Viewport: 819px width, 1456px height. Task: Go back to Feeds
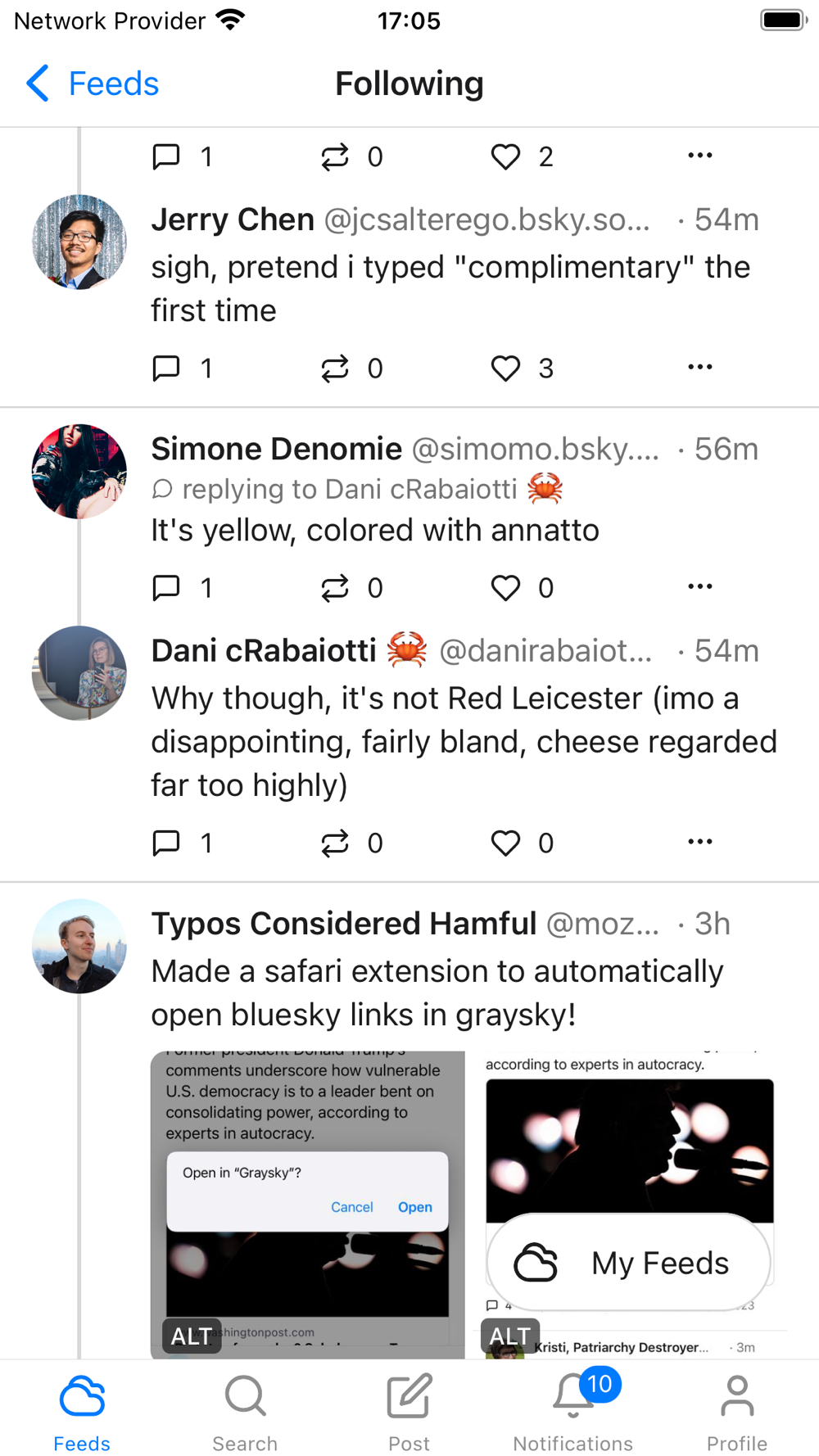click(92, 84)
